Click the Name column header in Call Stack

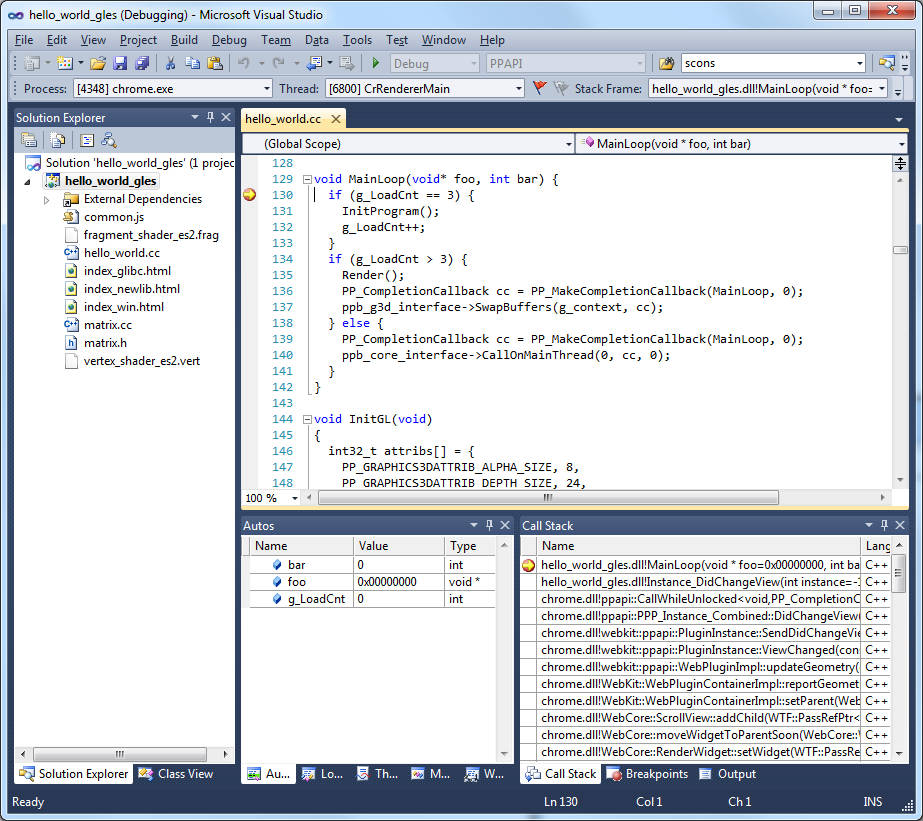coord(698,546)
